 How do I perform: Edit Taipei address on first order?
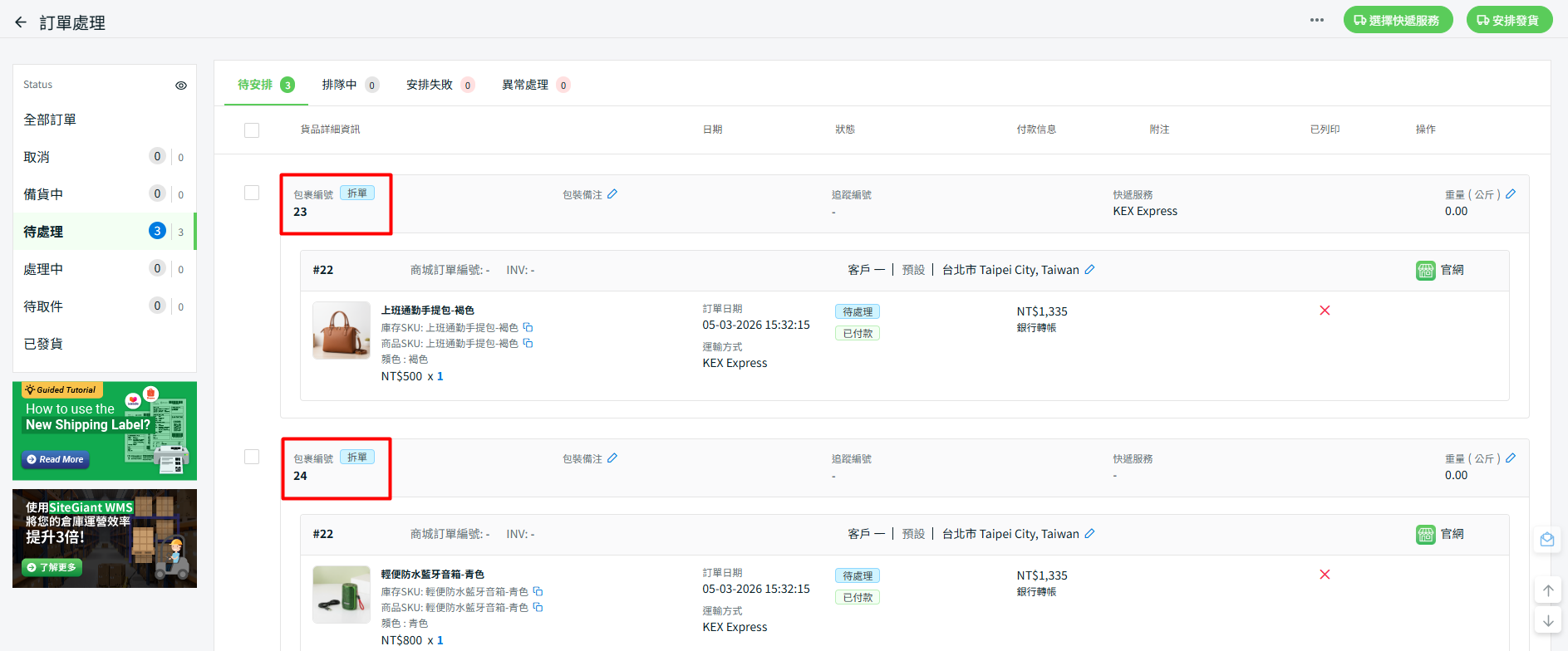[1089, 270]
